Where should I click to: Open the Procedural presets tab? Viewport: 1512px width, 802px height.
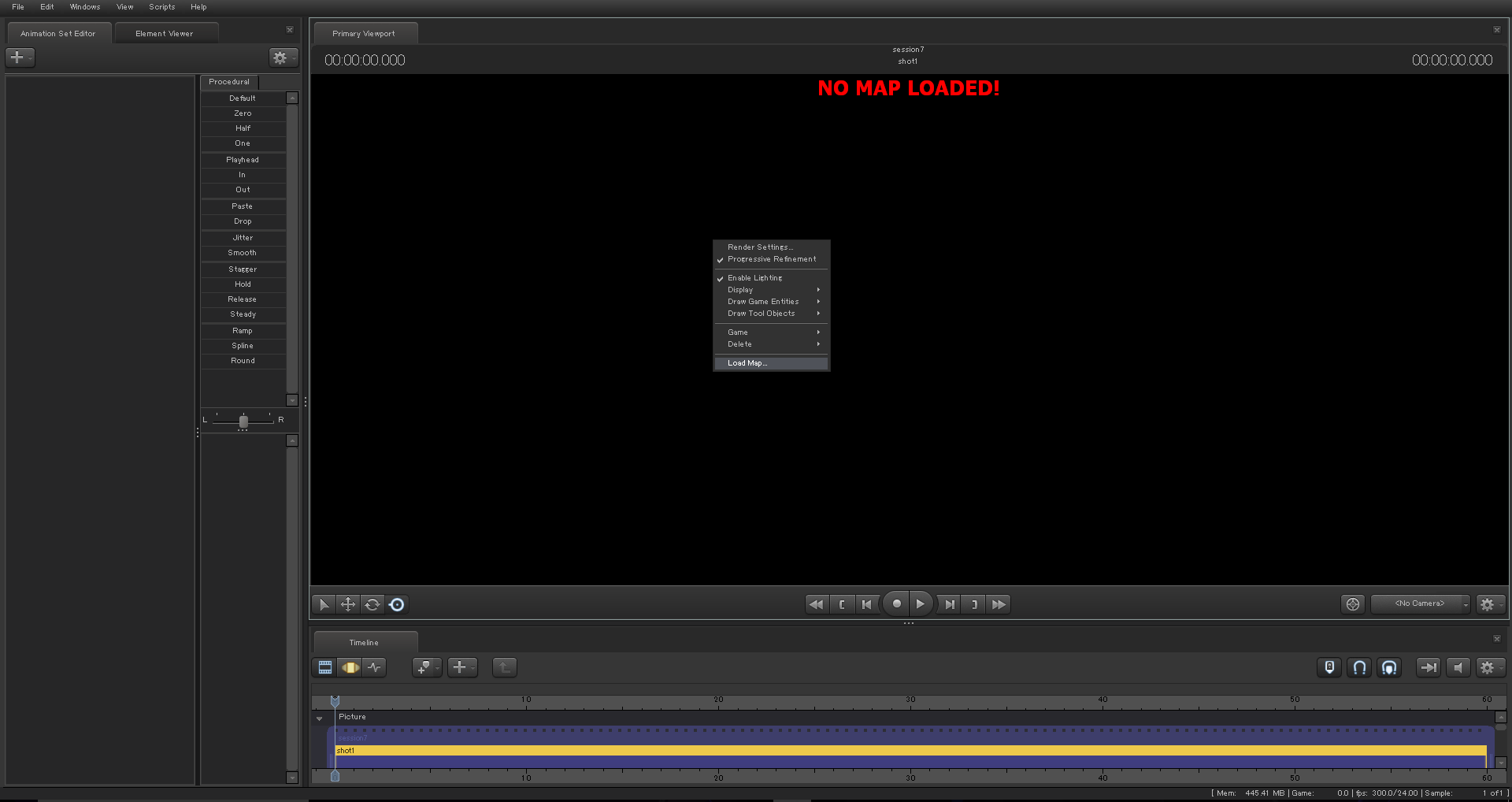229,82
